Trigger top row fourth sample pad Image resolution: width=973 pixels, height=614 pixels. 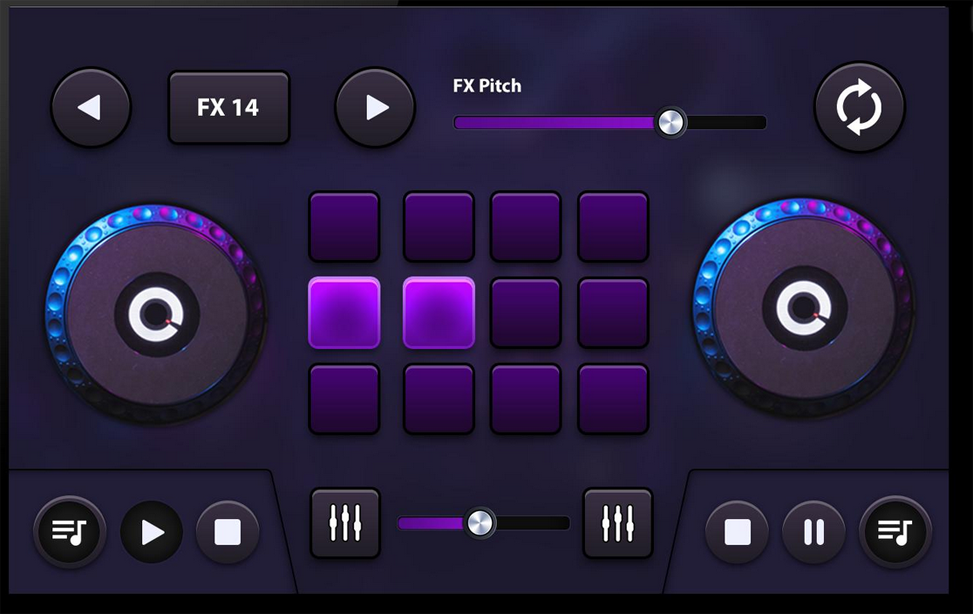pos(613,227)
